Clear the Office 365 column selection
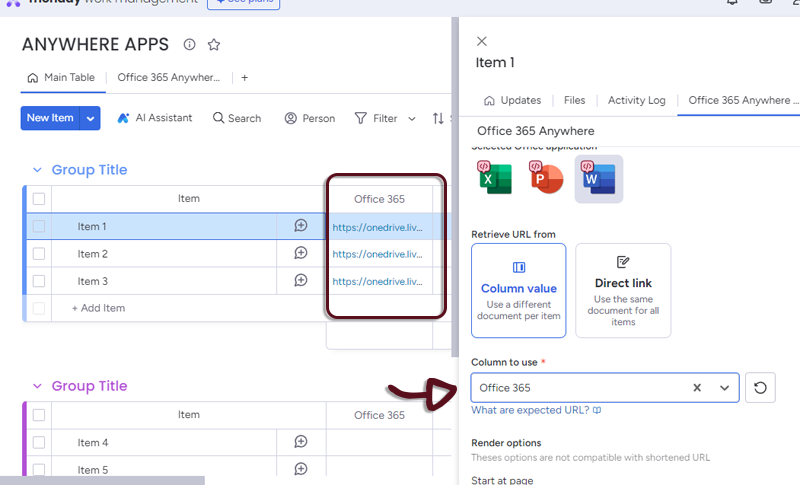This screenshot has width=800, height=485. click(697, 388)
